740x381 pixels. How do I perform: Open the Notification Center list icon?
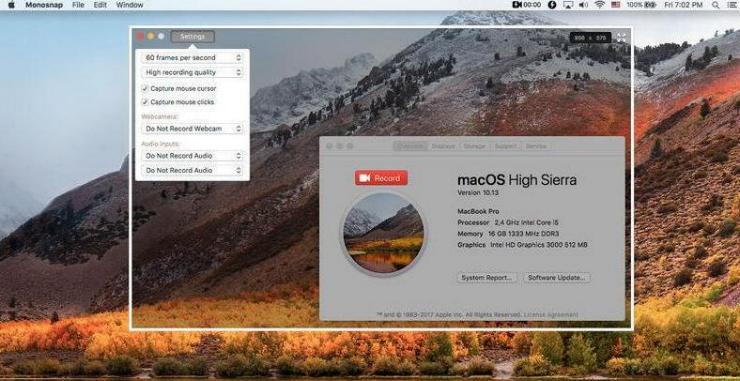tap(731, 5)
